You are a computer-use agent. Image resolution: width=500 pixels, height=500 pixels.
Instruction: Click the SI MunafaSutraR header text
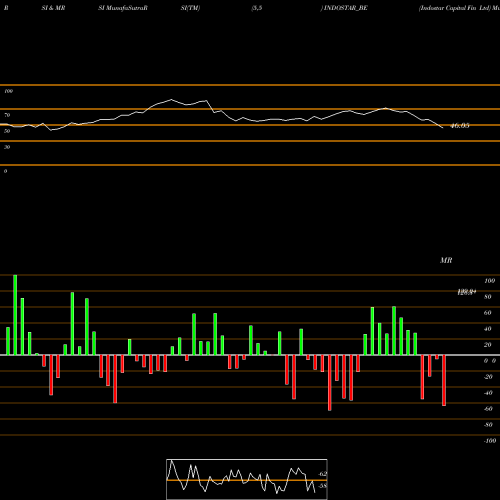(x=123, y=8)
